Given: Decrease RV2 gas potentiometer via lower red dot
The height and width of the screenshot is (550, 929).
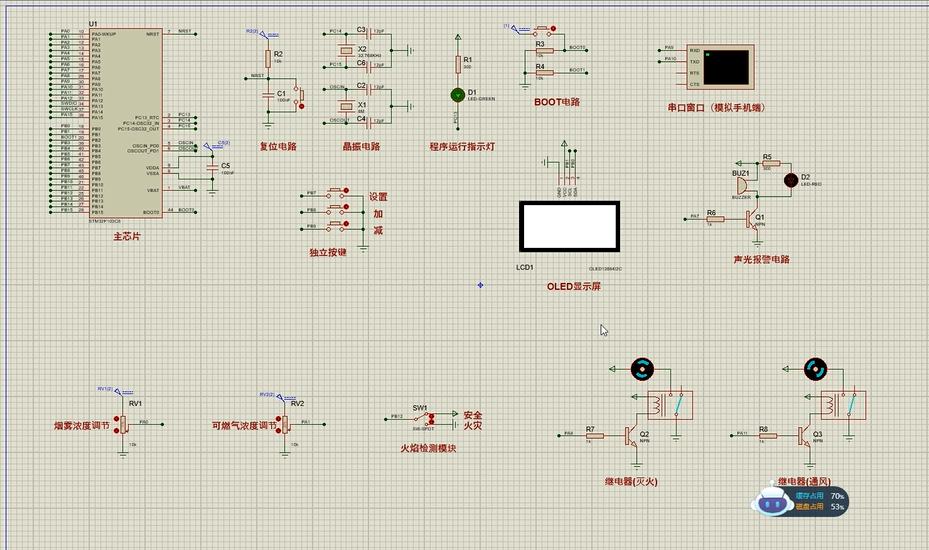Looking at the screenshot, I should [x=279, y=431].
